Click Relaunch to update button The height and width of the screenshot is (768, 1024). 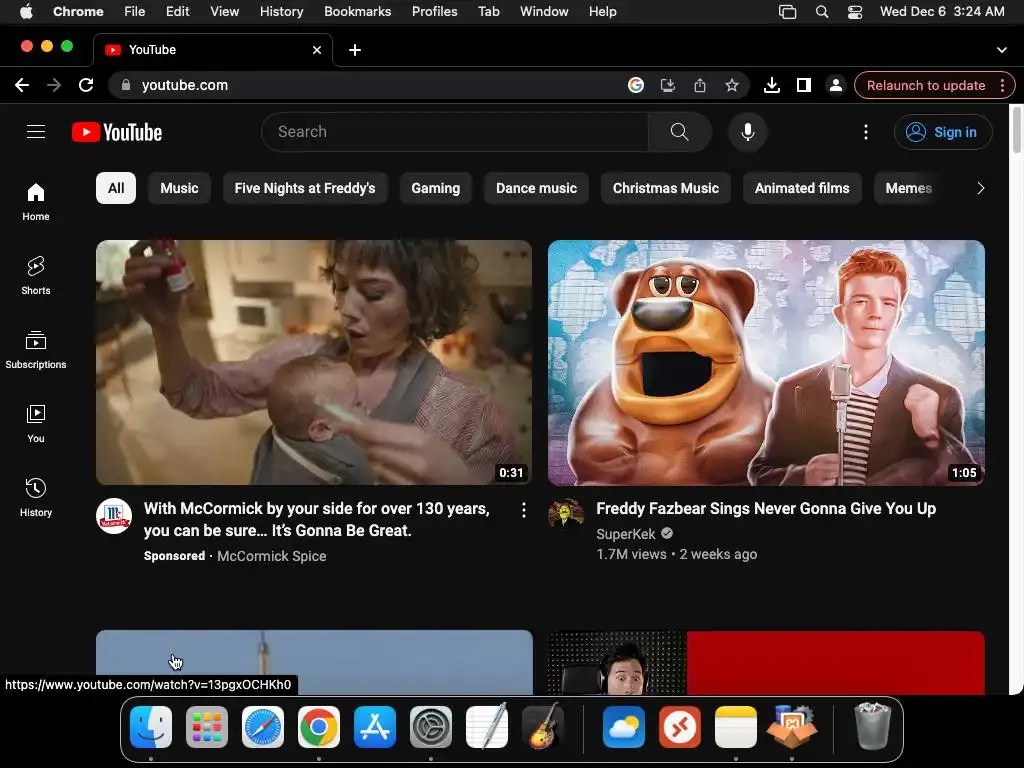point(925,86)
